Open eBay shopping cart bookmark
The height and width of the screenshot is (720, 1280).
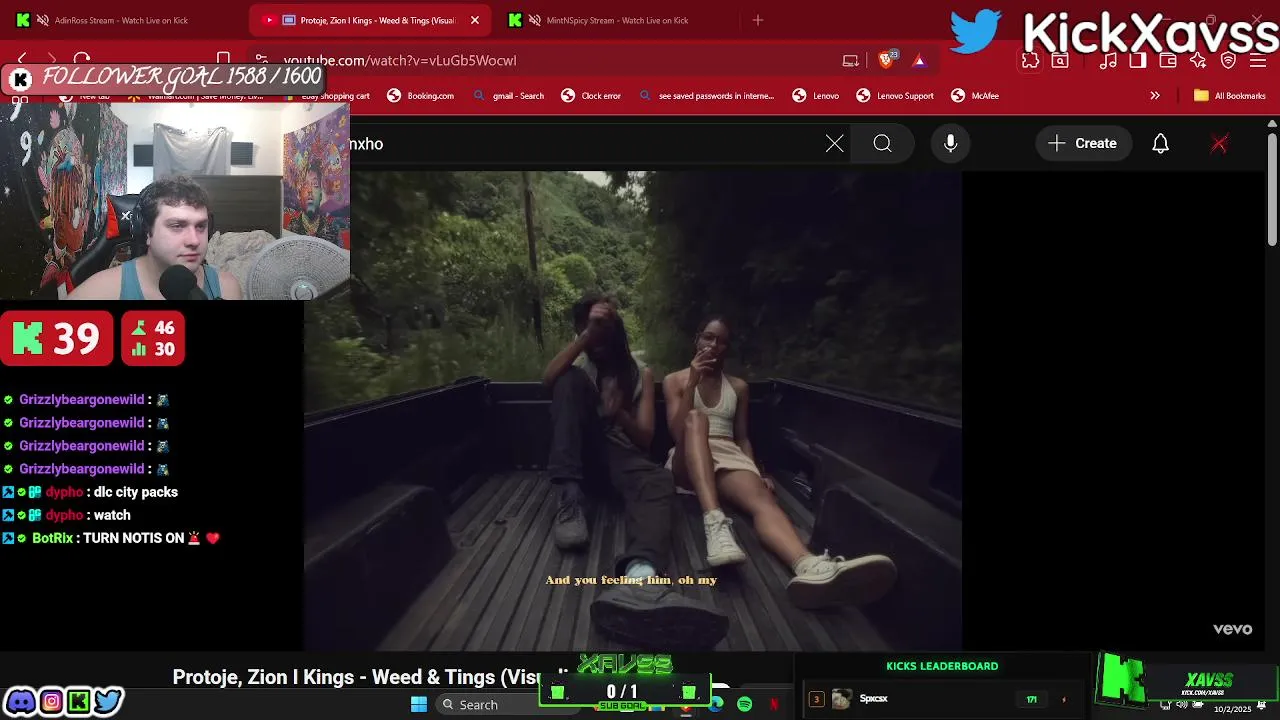pos(327,96)
